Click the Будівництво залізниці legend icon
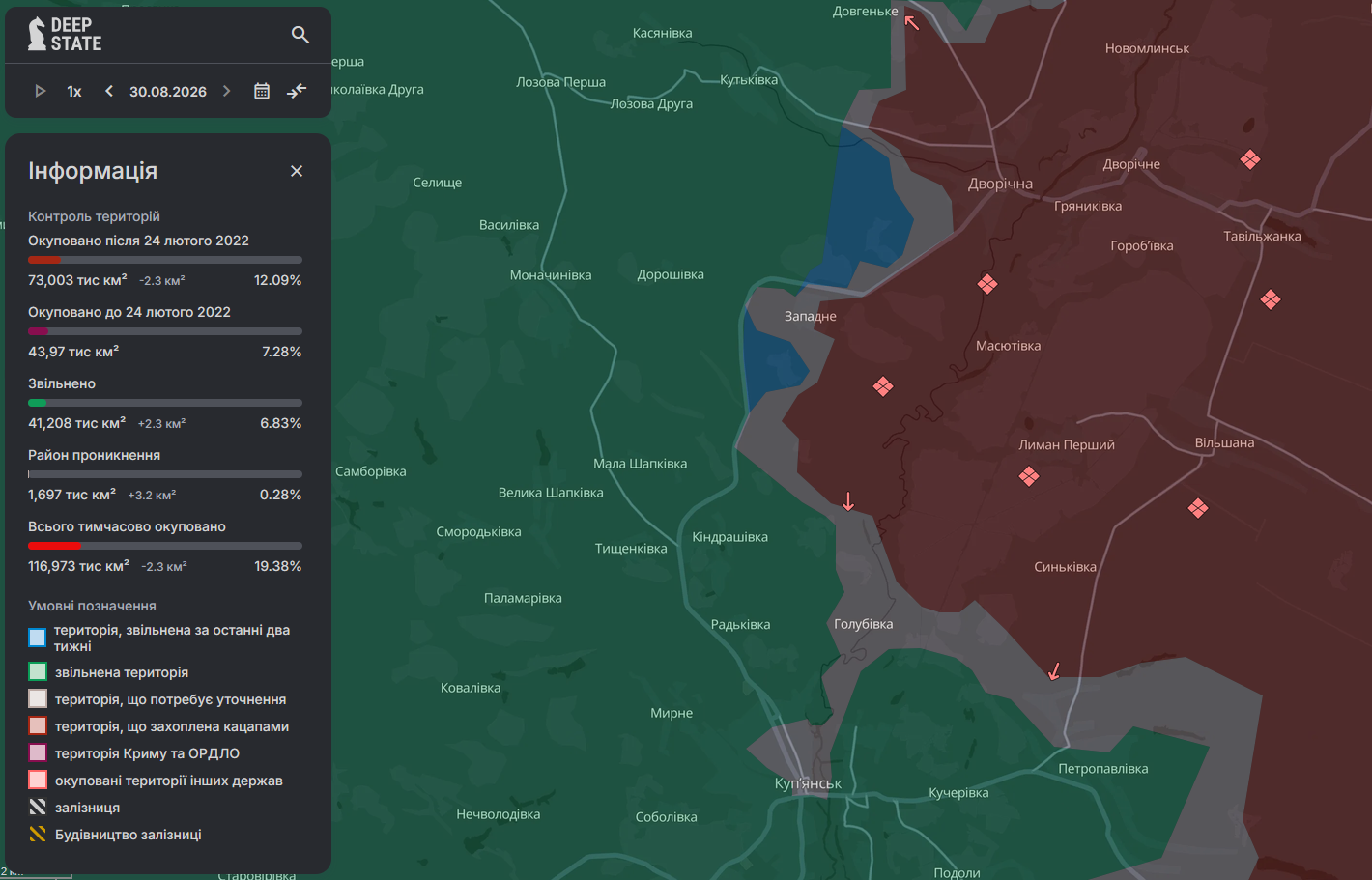Screen dimensions: 1372x880 38,835
